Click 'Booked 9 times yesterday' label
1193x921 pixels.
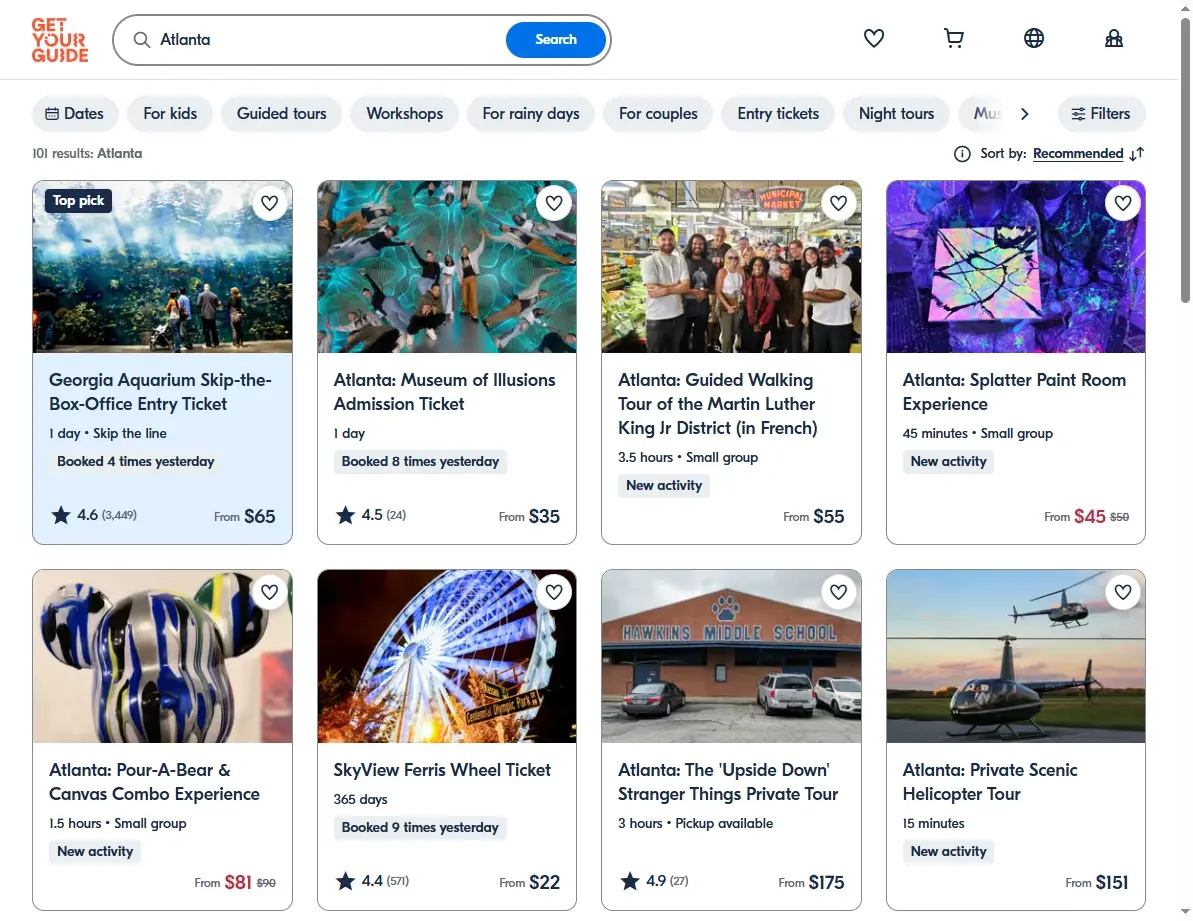(x=420, y=827)
